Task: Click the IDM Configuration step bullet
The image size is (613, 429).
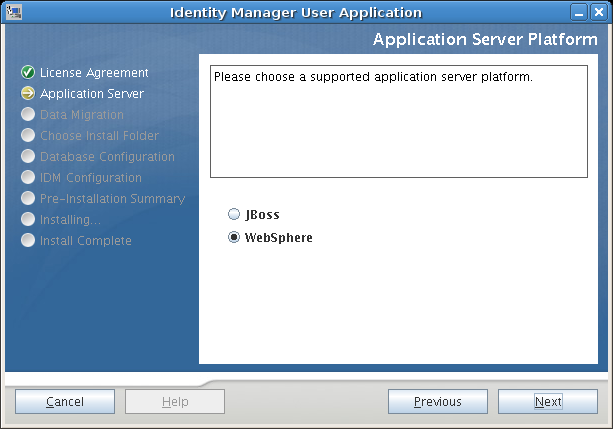Action: pyautogui.click(x=28, y=178)
